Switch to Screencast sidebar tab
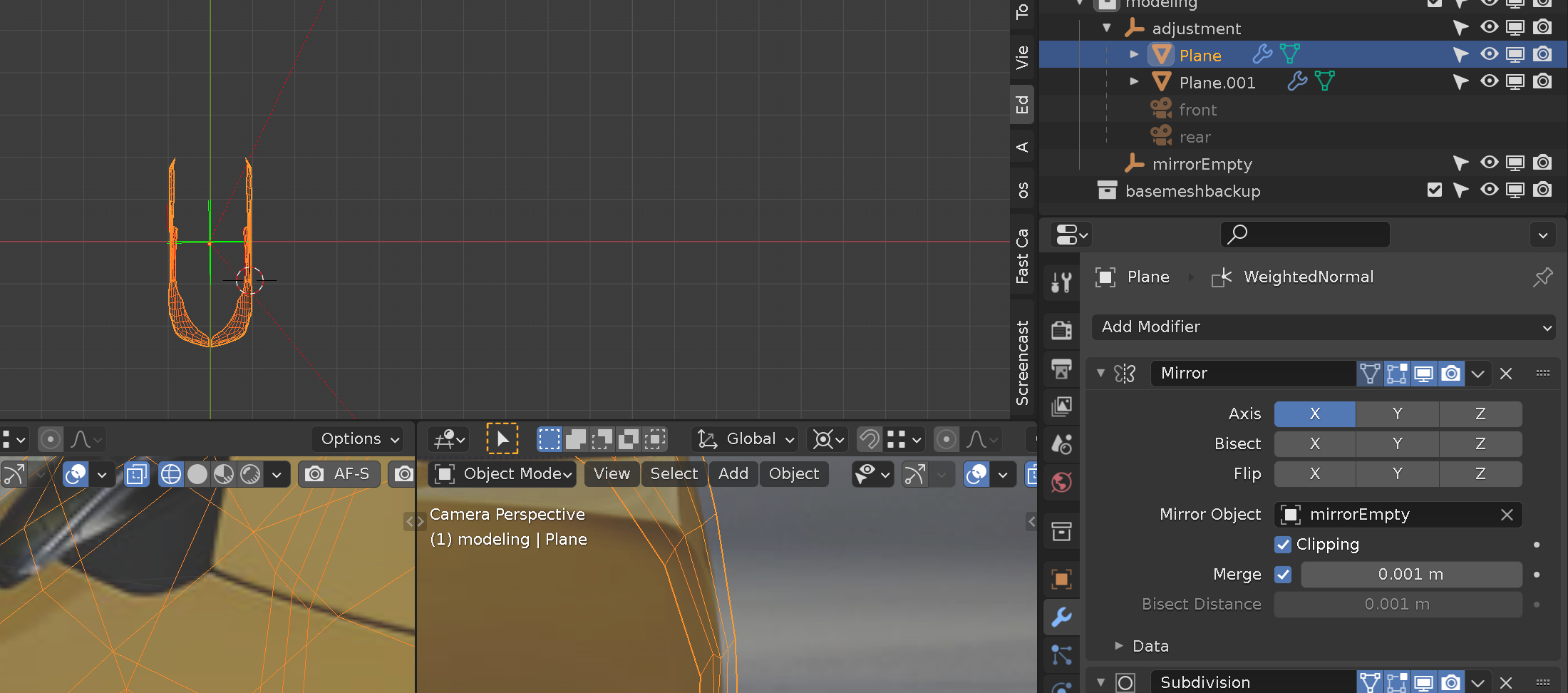Screen dimensions: 1568x693 (1022, 362)
